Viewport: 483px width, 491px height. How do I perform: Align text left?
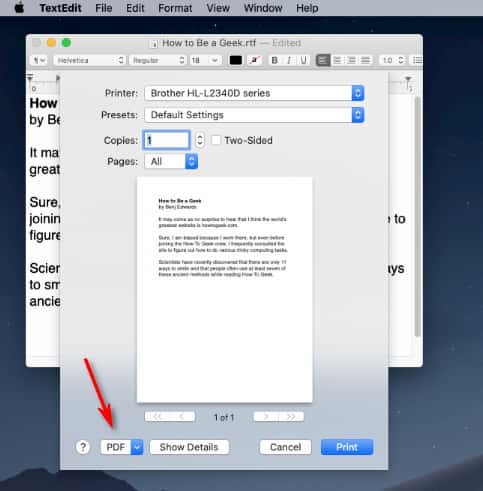pos(323,60)
